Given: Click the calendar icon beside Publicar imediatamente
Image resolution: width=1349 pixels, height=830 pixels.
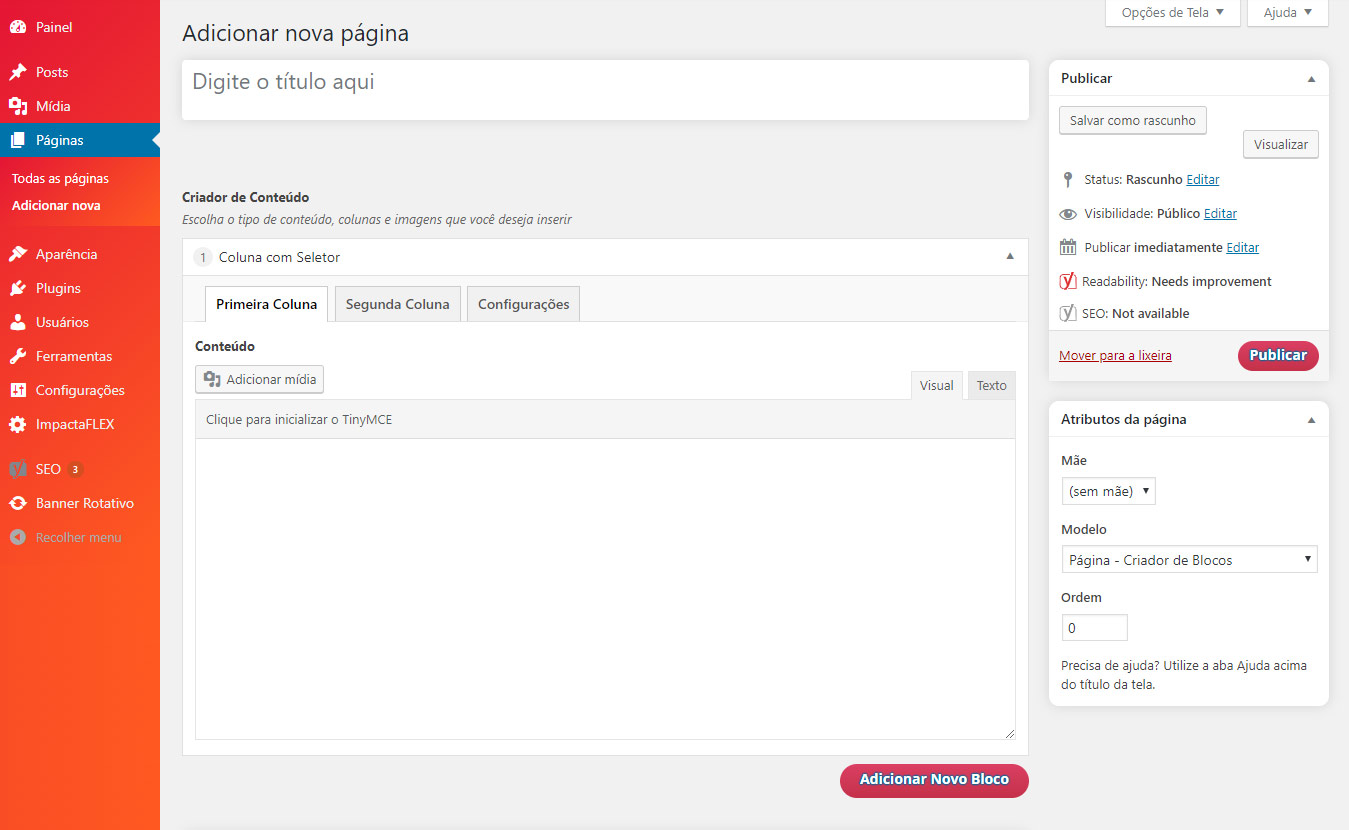Looking at the screenshot, I should click(x=1068, y=247).
